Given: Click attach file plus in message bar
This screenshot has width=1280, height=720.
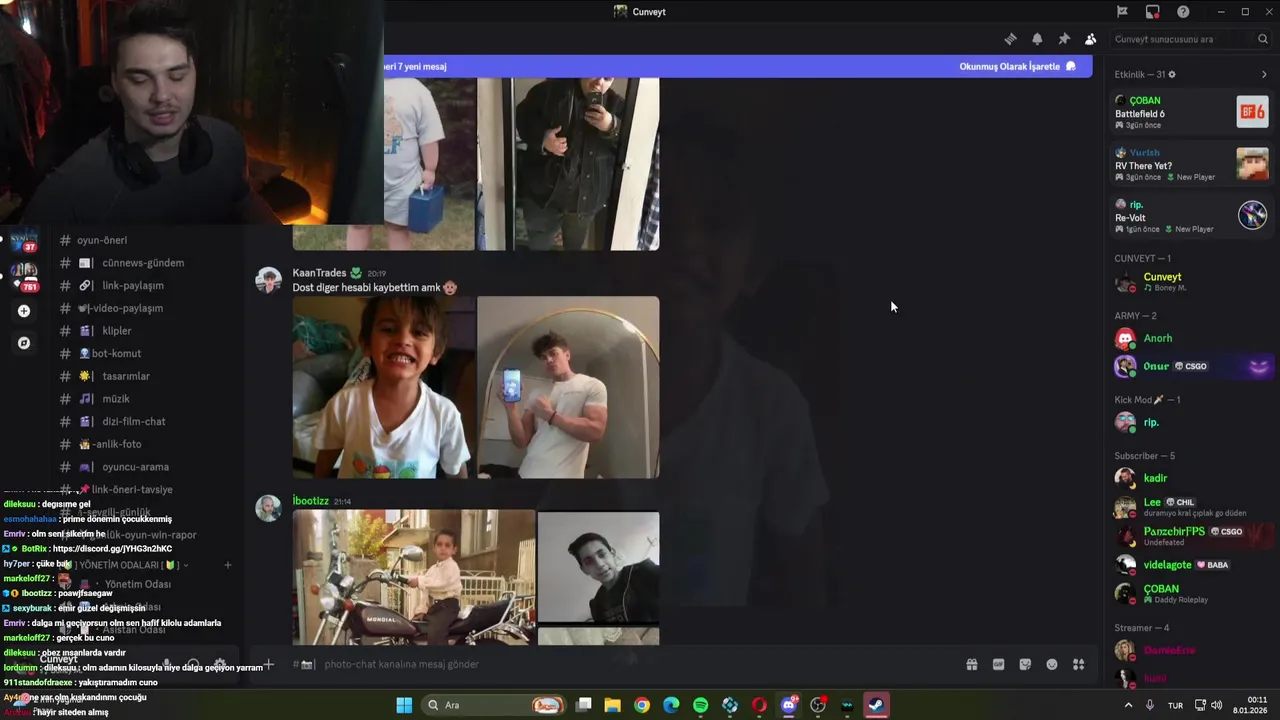Looking at the screenshot, I should (x=268, y=664).
